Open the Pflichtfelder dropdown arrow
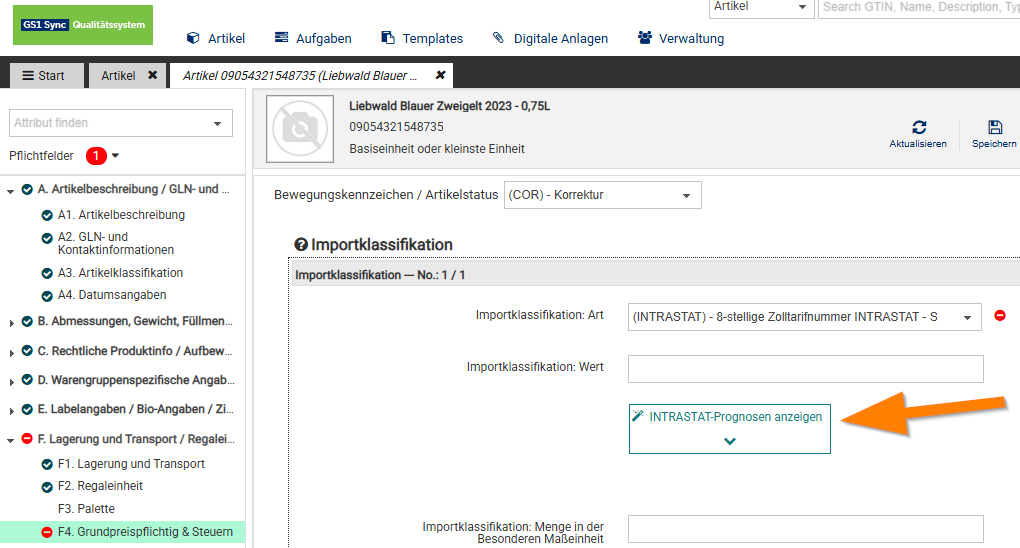Image resolution: width=1020 pixels, height=548 pixels. 115,156
